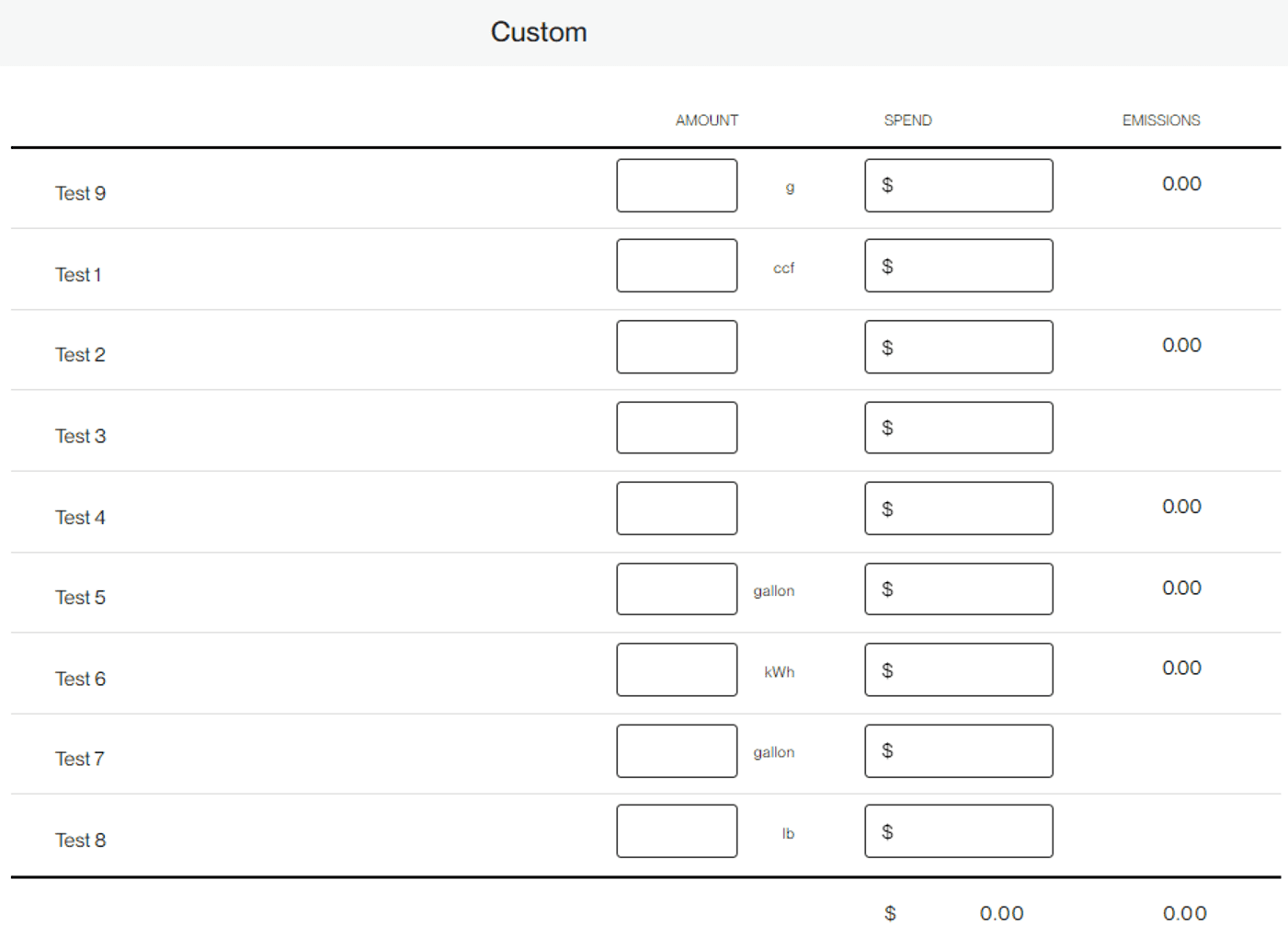Click the Test 7 row label
This screenshot has height=949, width=1288.
coord(79,759)
